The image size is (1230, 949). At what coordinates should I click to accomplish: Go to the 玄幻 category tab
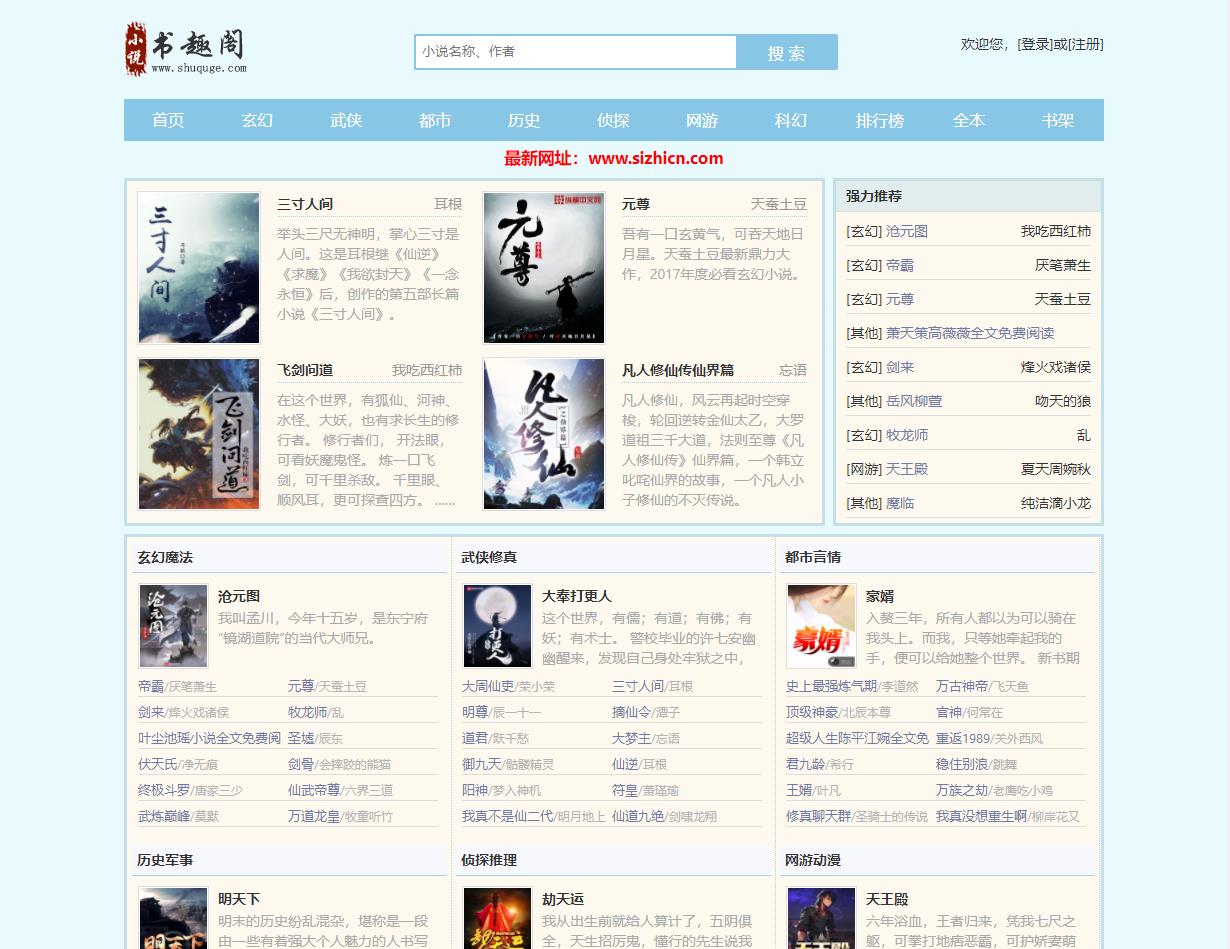point(257,120)
